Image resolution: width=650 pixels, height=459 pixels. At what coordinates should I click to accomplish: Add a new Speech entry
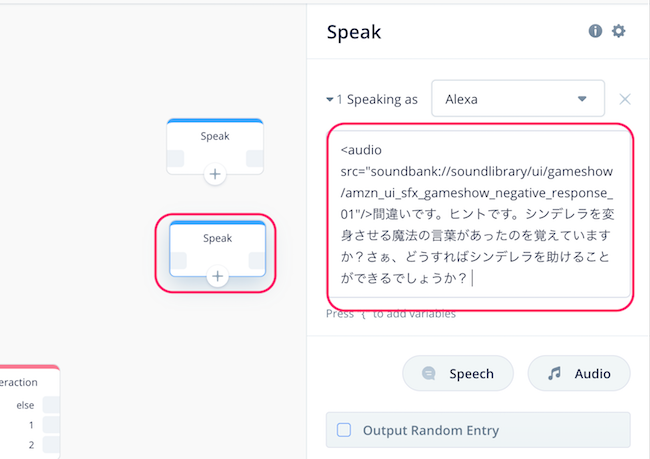tap(458, 373)
